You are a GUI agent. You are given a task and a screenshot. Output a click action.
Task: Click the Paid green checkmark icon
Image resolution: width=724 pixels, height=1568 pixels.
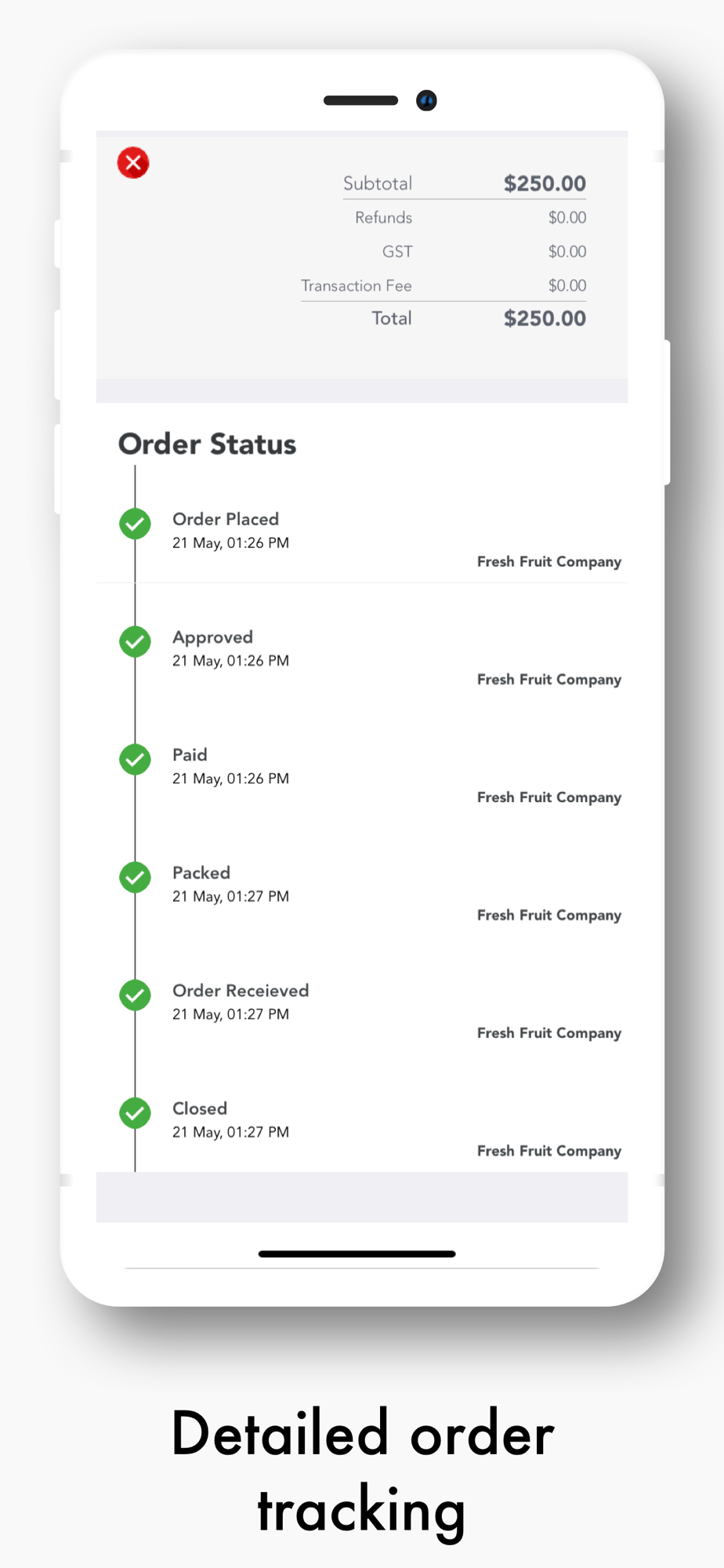coord(135,759)
